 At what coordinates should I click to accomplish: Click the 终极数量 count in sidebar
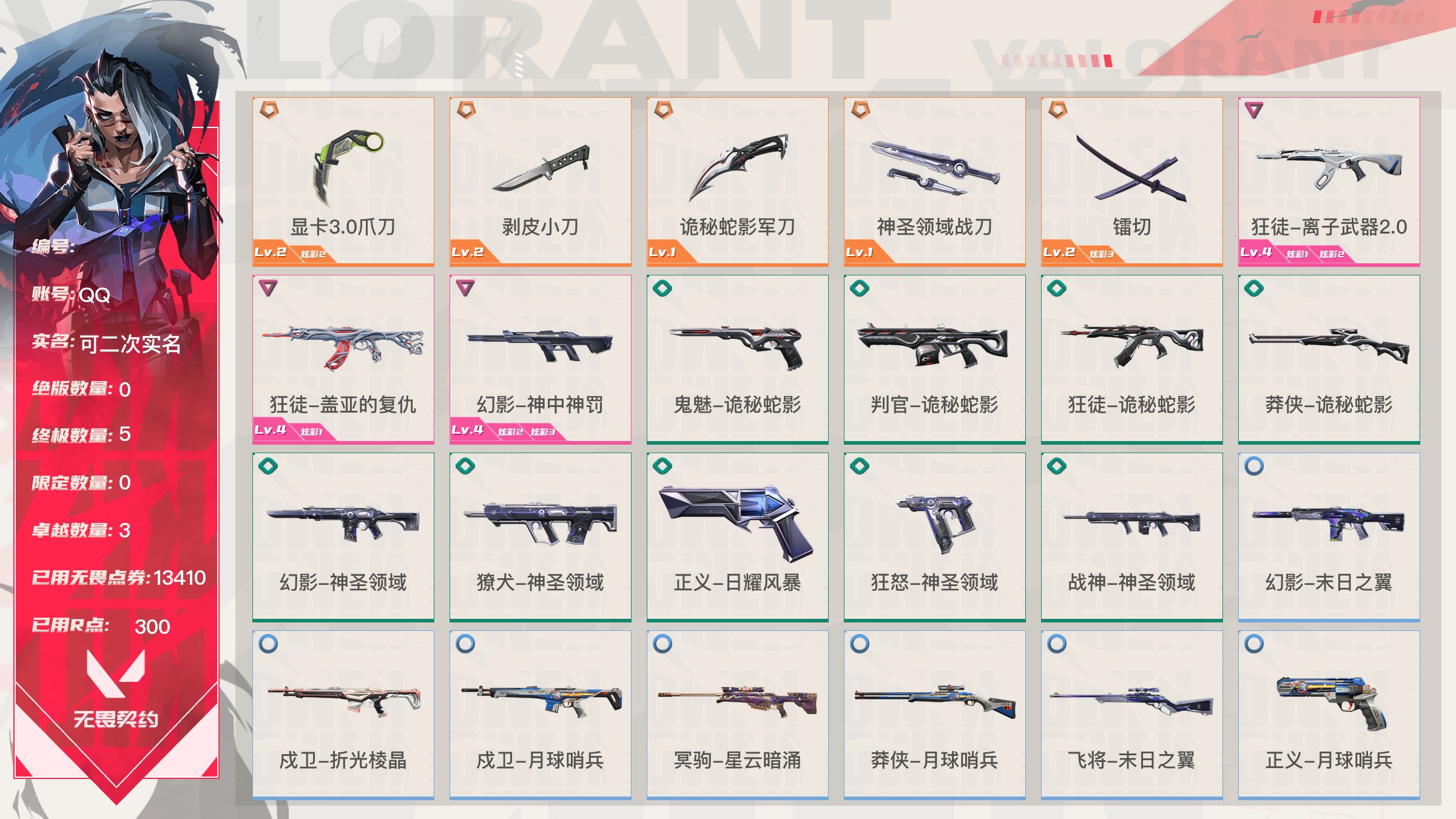coord(125,434)
